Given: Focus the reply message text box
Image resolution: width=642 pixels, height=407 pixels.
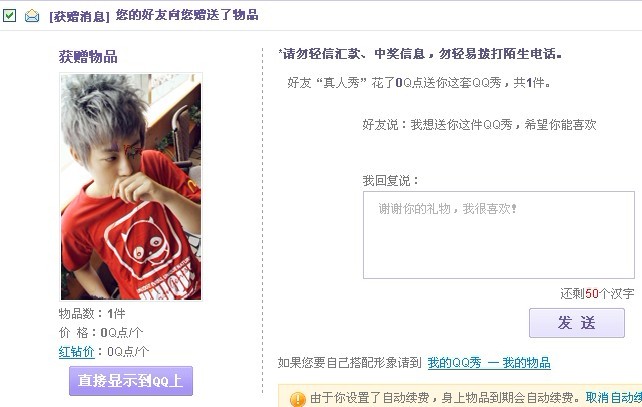Looking at the screenshot, I should coord(499,235).
